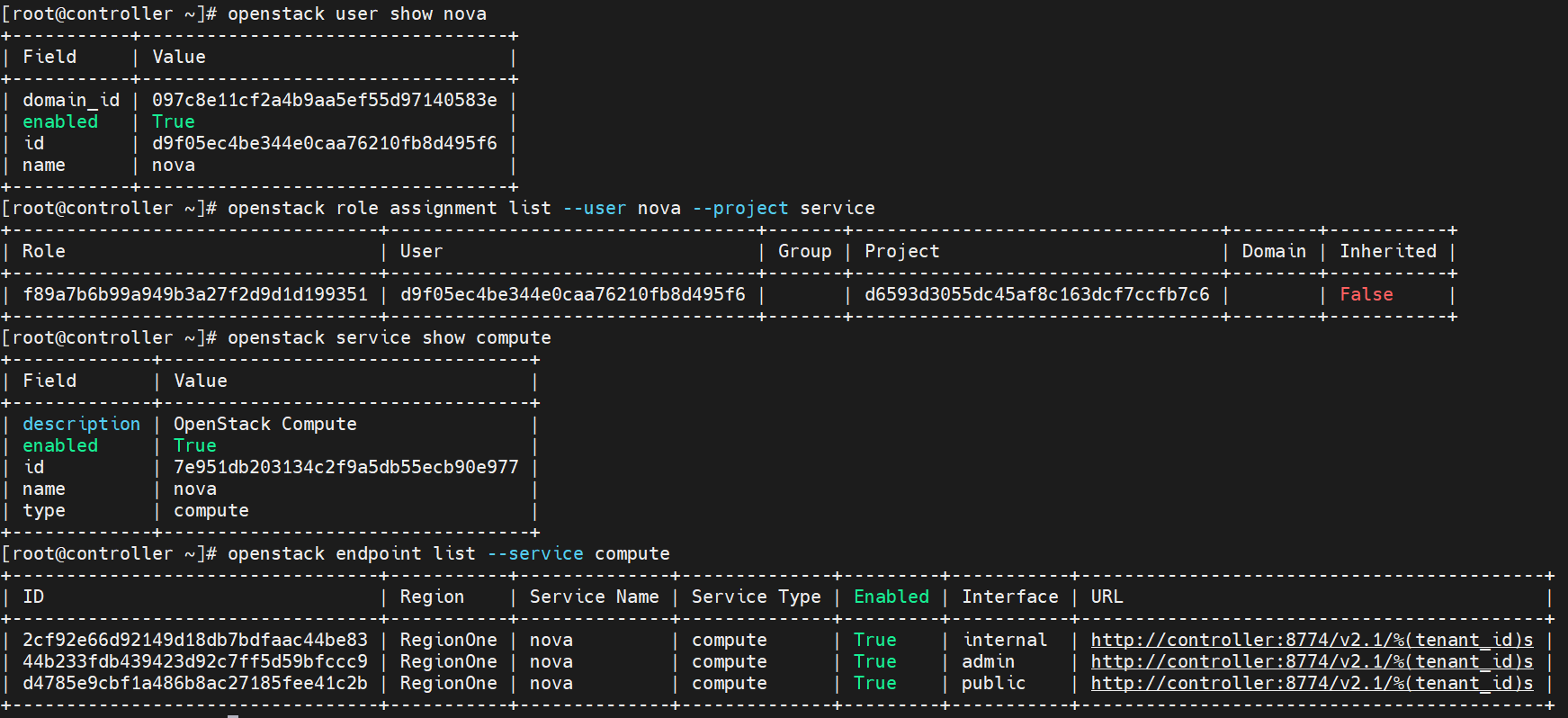This screenshot has height=718, width=1568.
Task: Click the 'description' field name
Action: pos(82,424)
